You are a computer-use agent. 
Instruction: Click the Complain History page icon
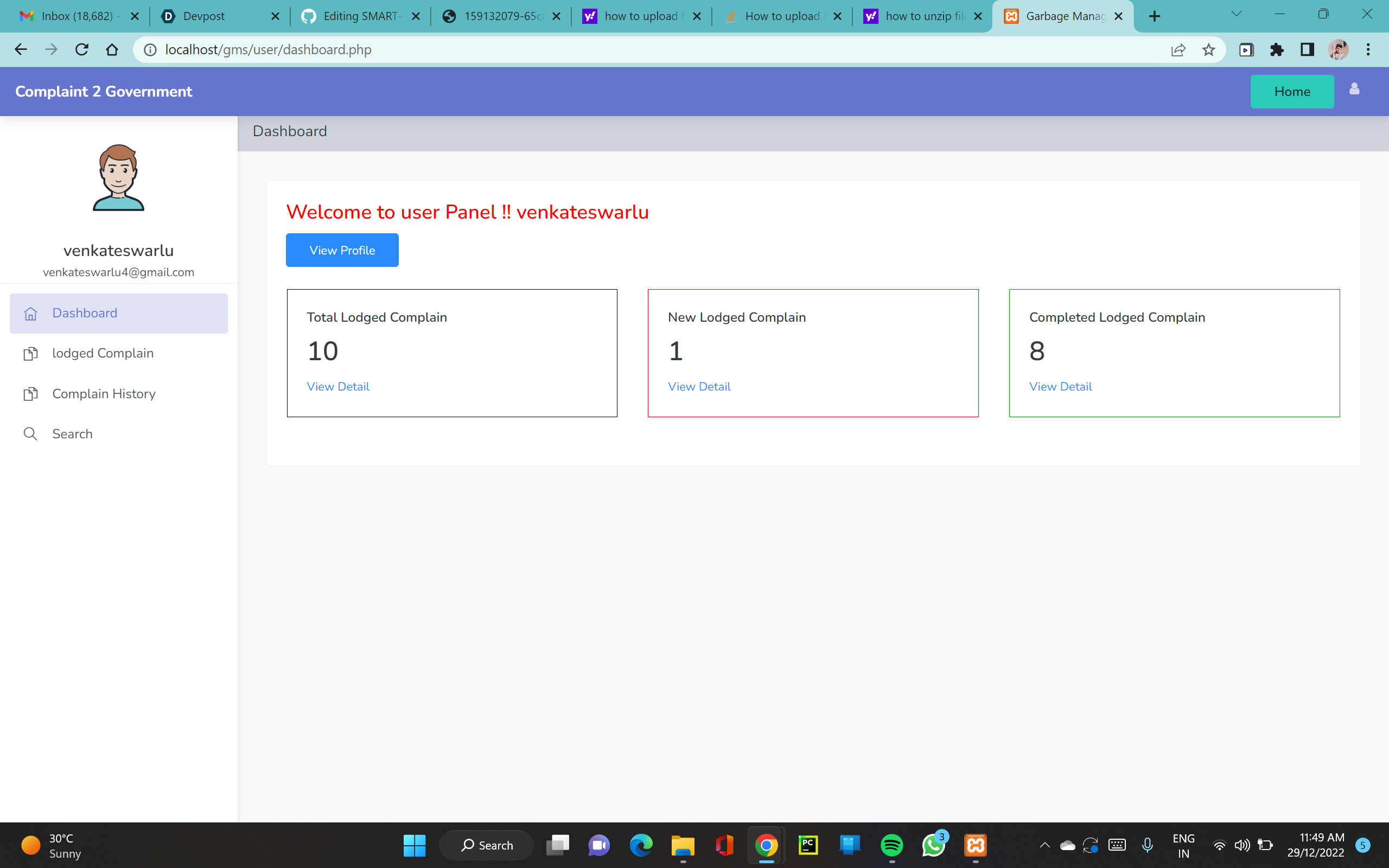pyautogui.click(x=30, y=394)
